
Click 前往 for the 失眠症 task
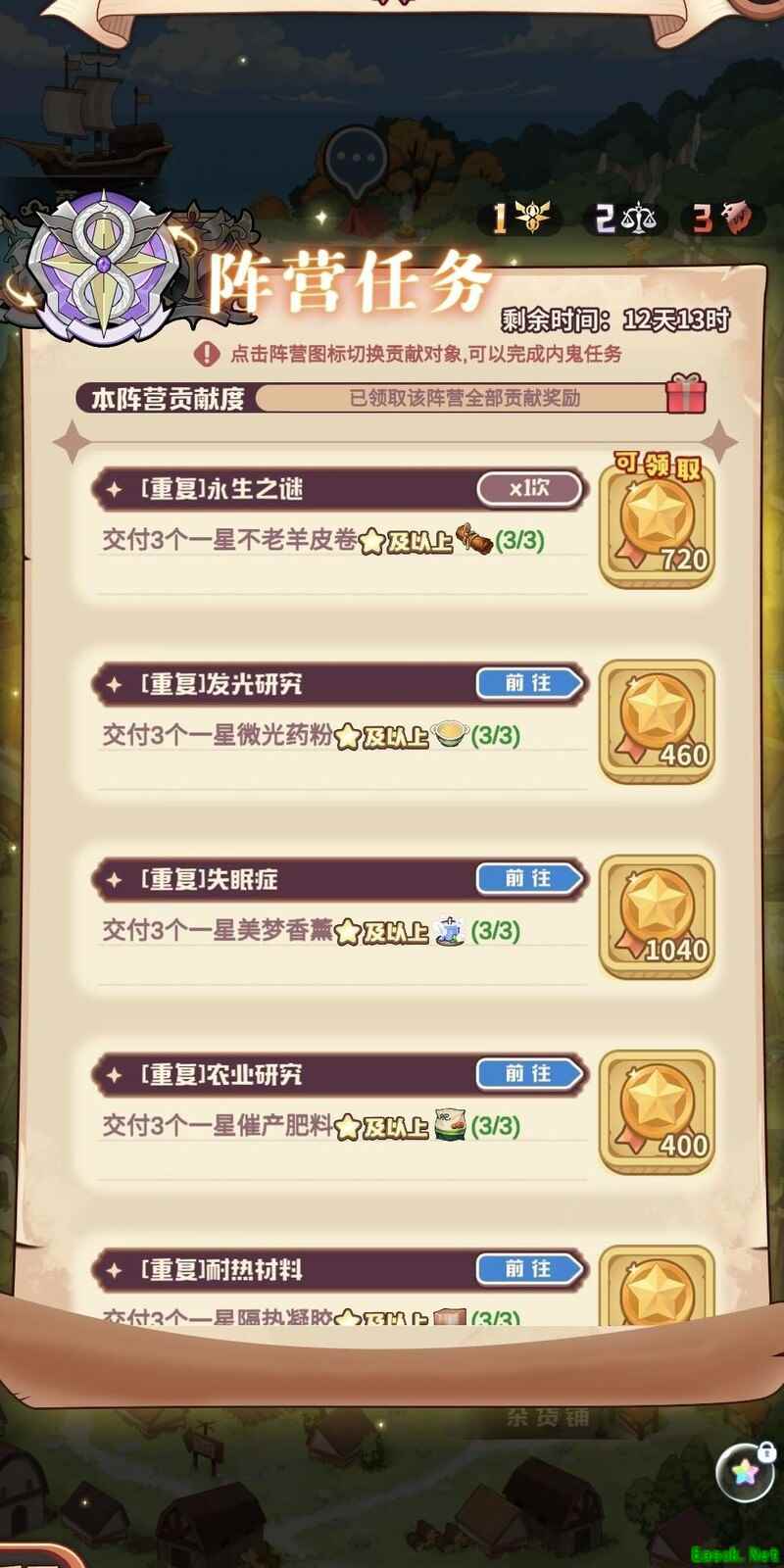coord(529,878)
